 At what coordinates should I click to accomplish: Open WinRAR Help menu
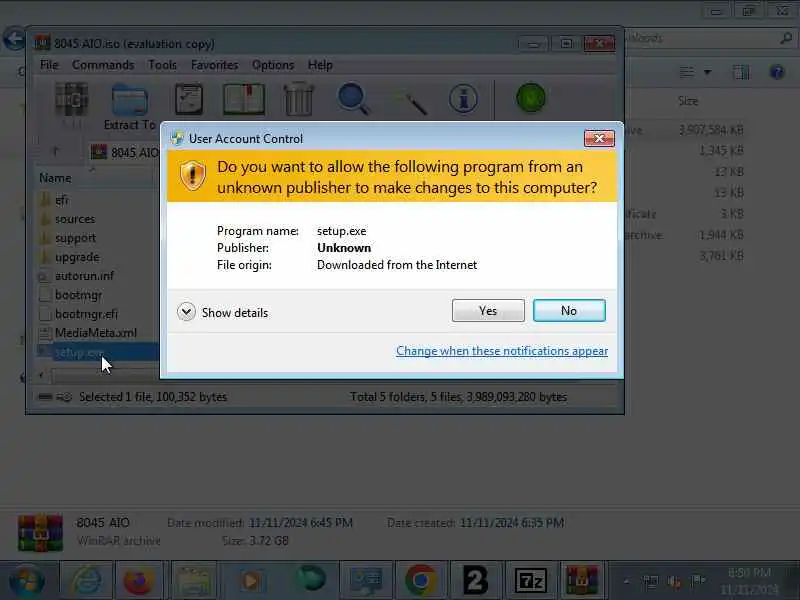[320, 65]
